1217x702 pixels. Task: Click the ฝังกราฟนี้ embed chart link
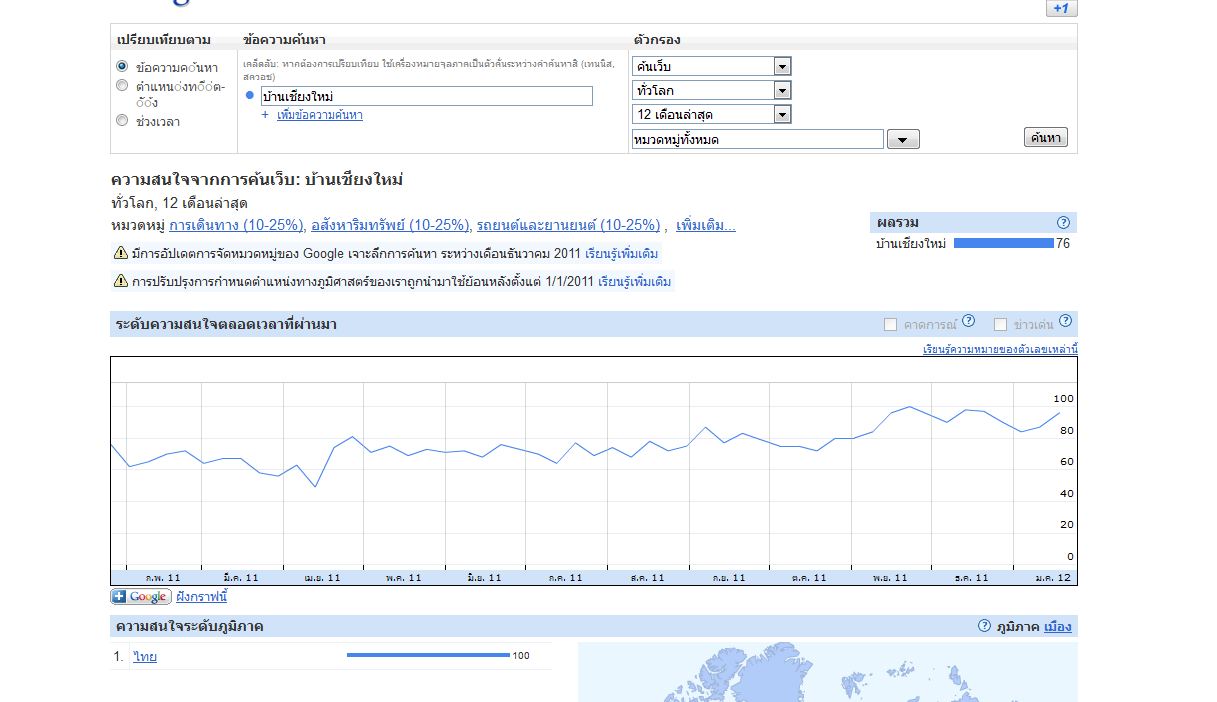(x=202, y=597)
